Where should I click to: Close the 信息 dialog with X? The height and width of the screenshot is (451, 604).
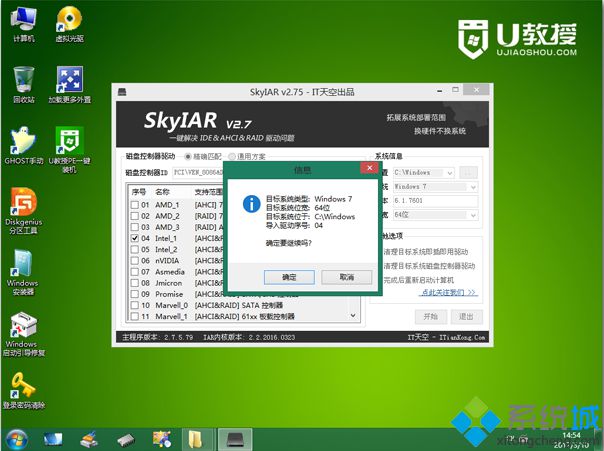[x=369, y=168]
